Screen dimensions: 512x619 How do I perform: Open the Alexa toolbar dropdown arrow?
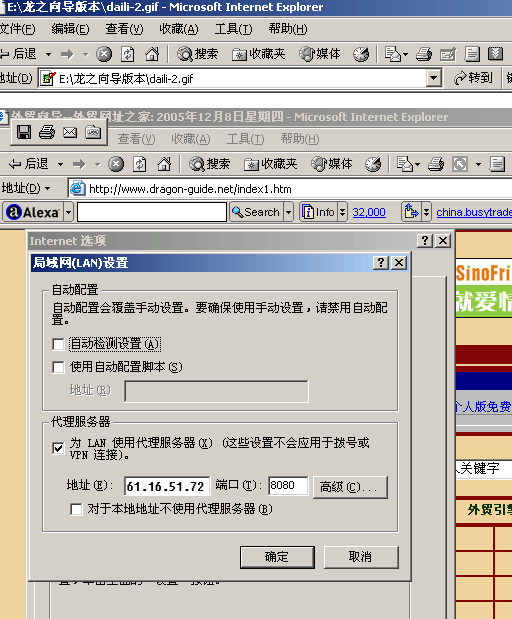point(69,212)
